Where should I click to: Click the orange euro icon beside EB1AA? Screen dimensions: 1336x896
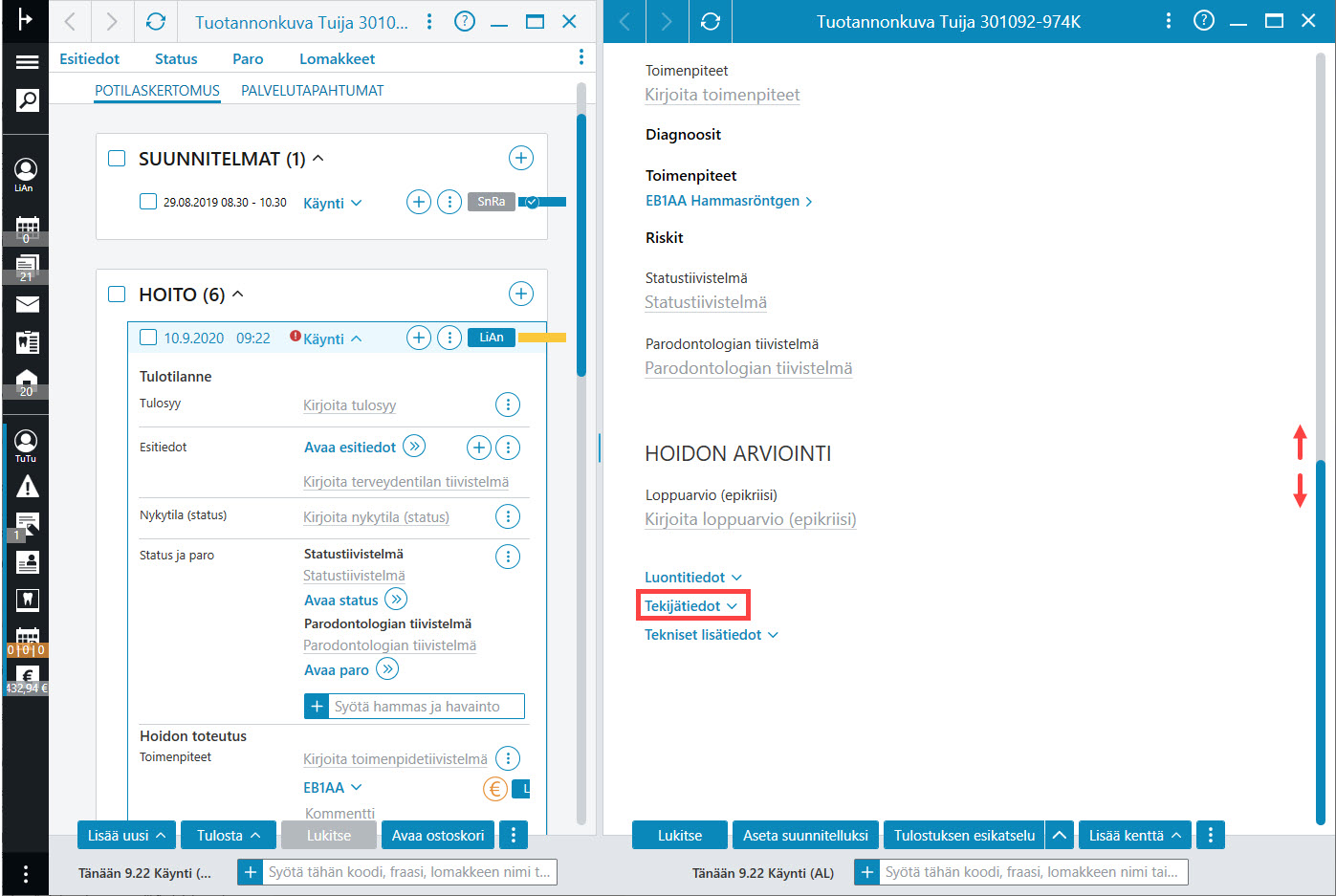(x=495, y=789)
